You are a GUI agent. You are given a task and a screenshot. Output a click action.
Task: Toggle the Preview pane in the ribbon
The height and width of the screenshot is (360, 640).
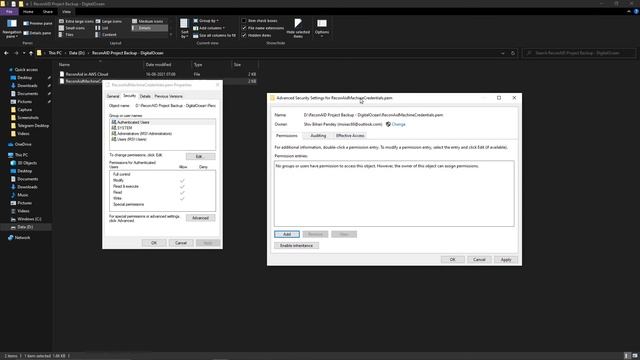[x=38, y=23]
